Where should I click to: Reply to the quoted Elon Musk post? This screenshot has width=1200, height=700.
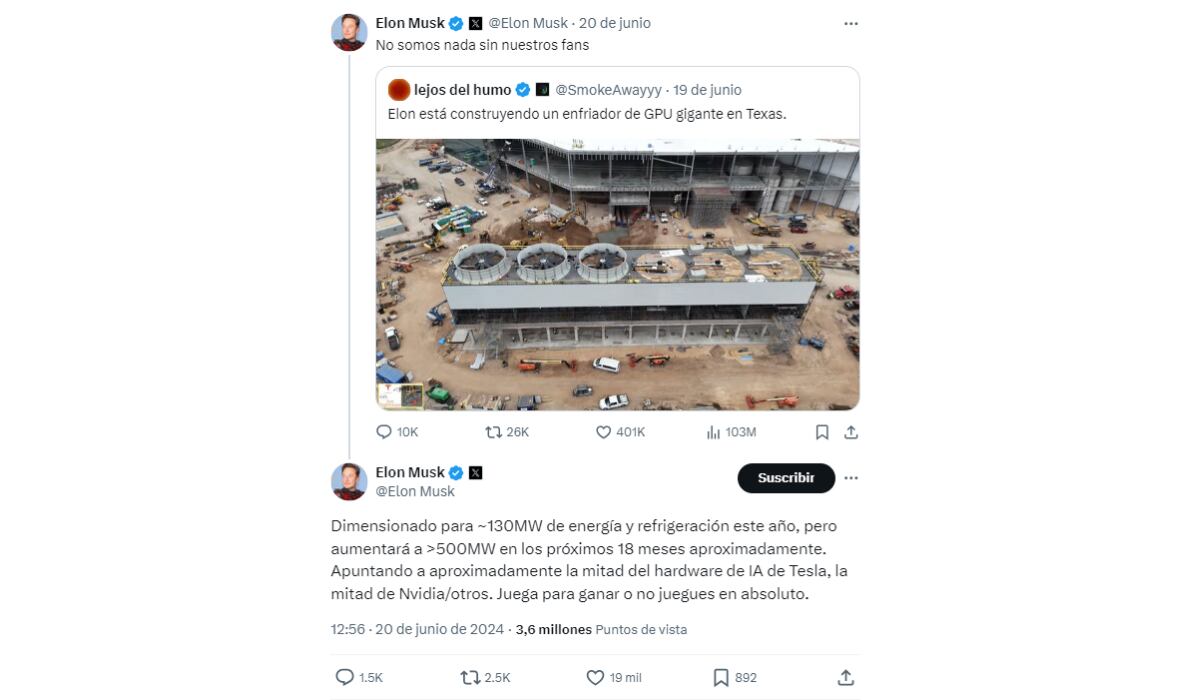coord(384,432)
